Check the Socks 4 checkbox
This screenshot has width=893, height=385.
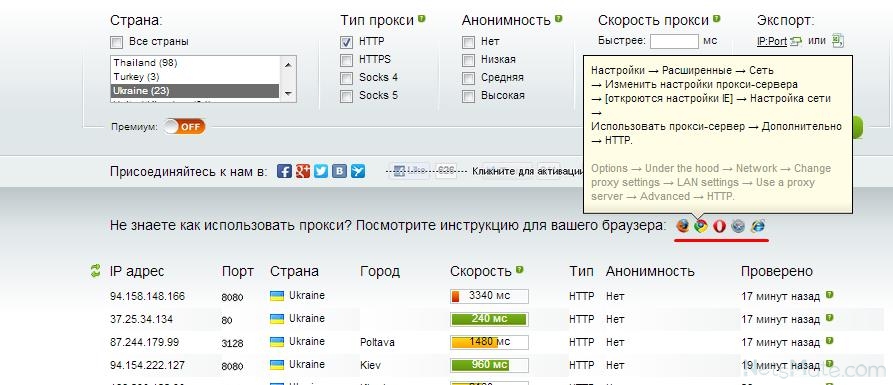pyautogui.click(x=346, y=78)
